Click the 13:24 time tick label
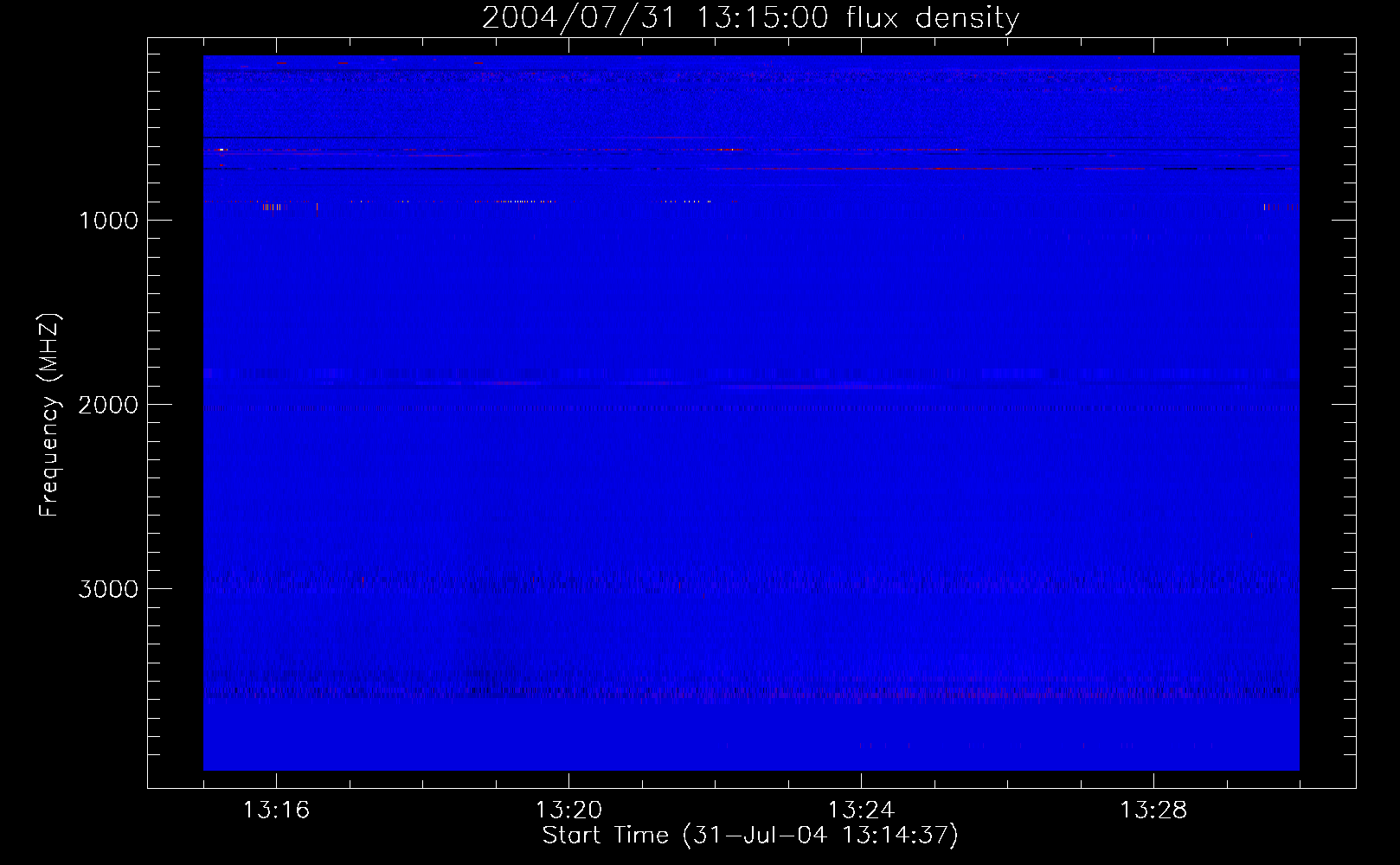 [x=861, y=811]
